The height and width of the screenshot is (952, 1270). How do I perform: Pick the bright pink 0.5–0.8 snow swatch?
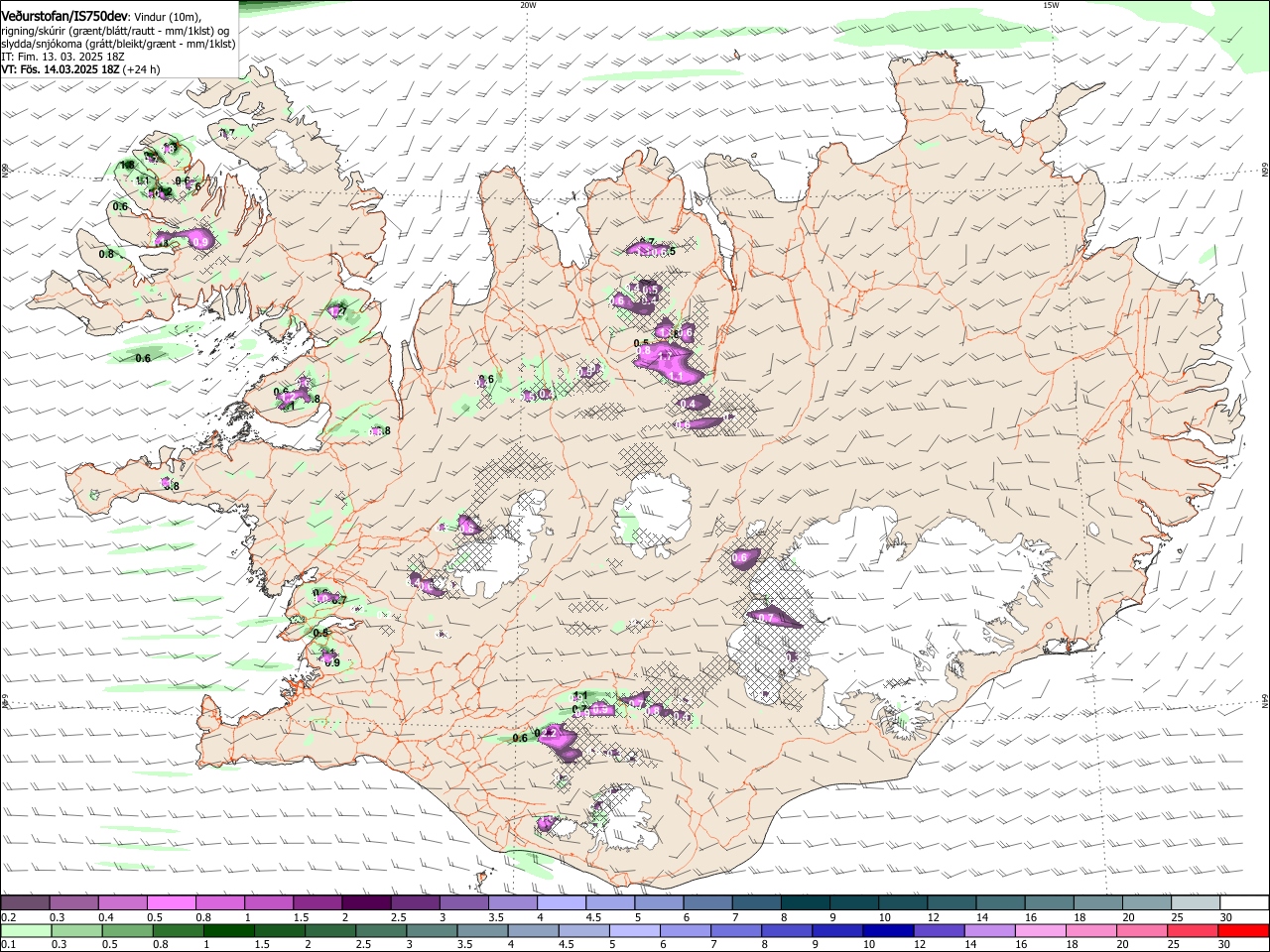[x=171, y=903]
